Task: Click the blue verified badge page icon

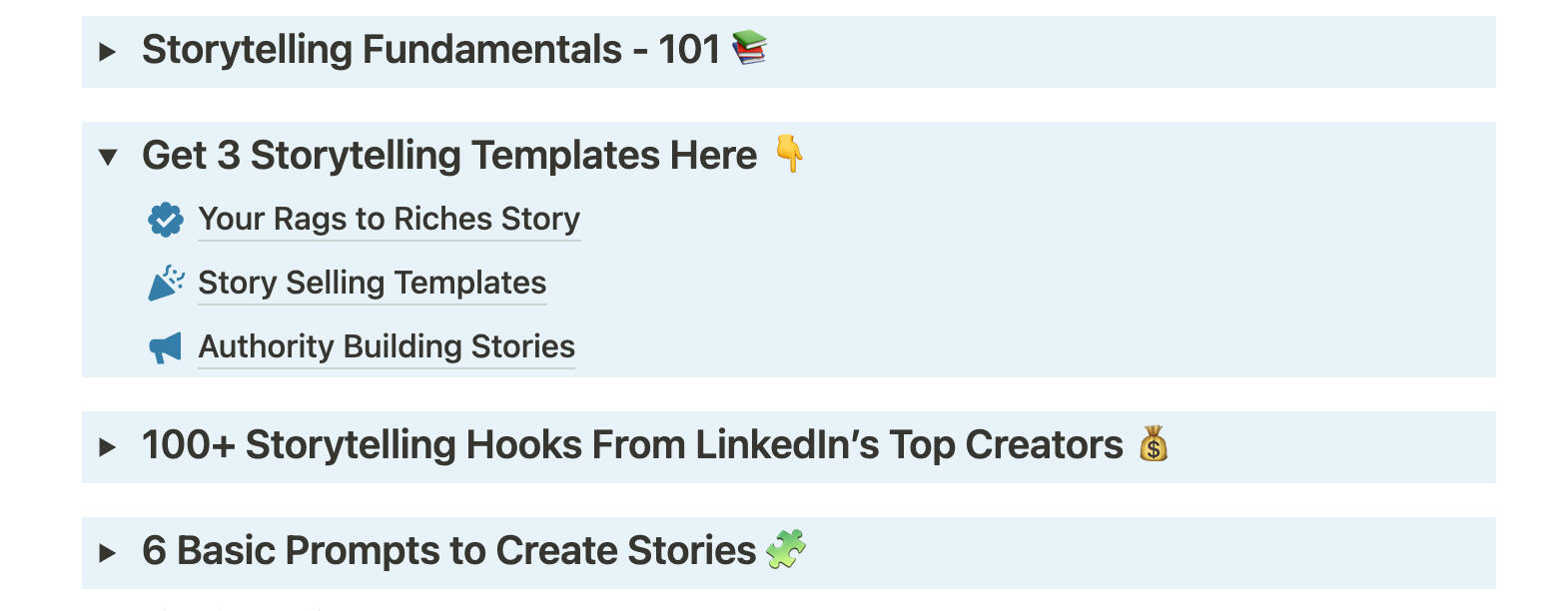Action: (x=166, y=220)
